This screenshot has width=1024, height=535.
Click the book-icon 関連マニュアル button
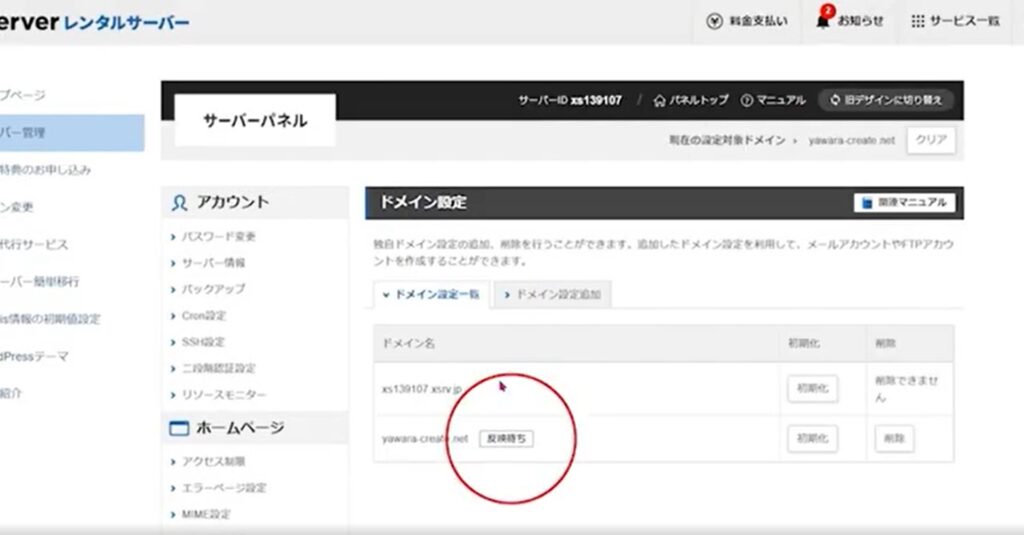coord(904,203)
